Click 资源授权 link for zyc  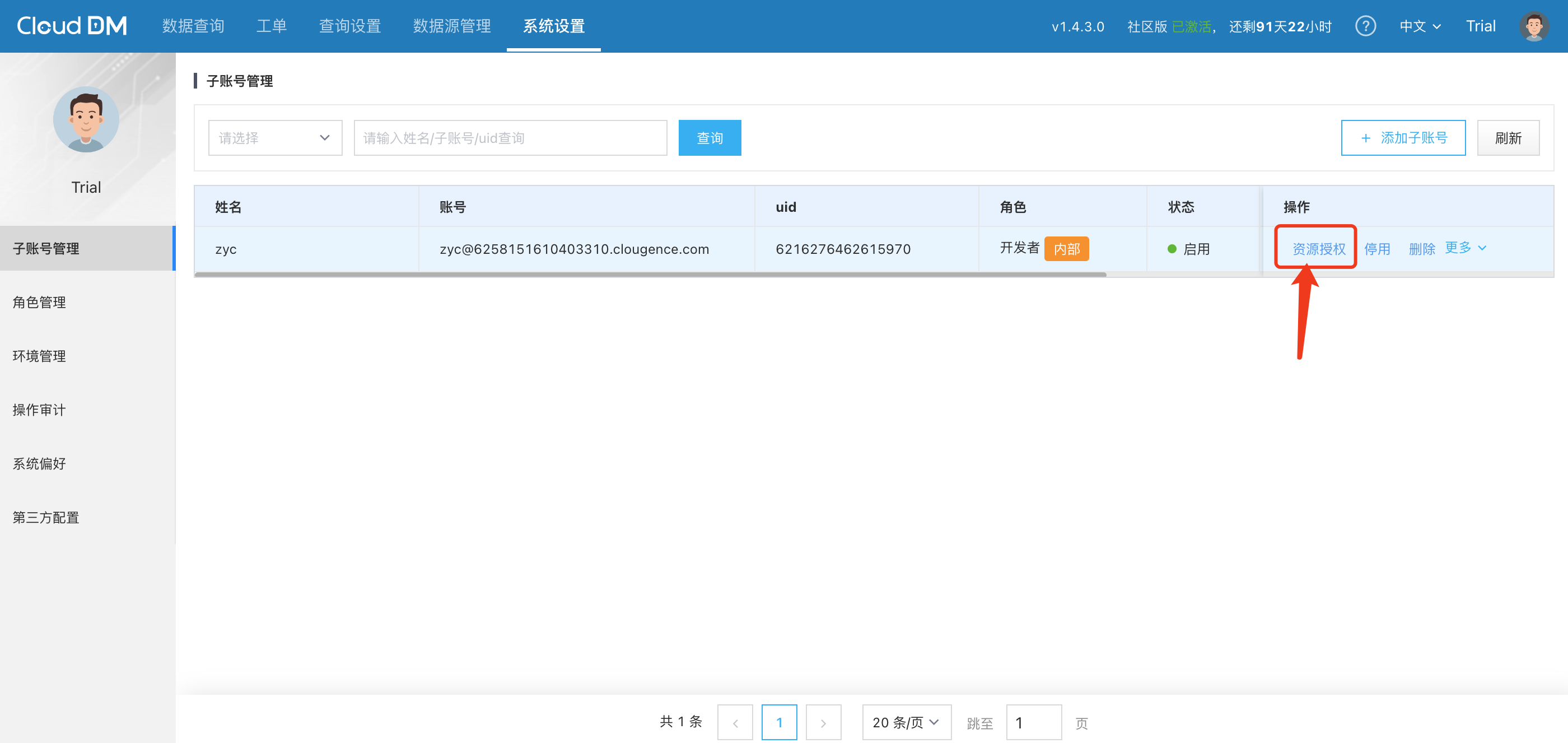coord(1318,248)
